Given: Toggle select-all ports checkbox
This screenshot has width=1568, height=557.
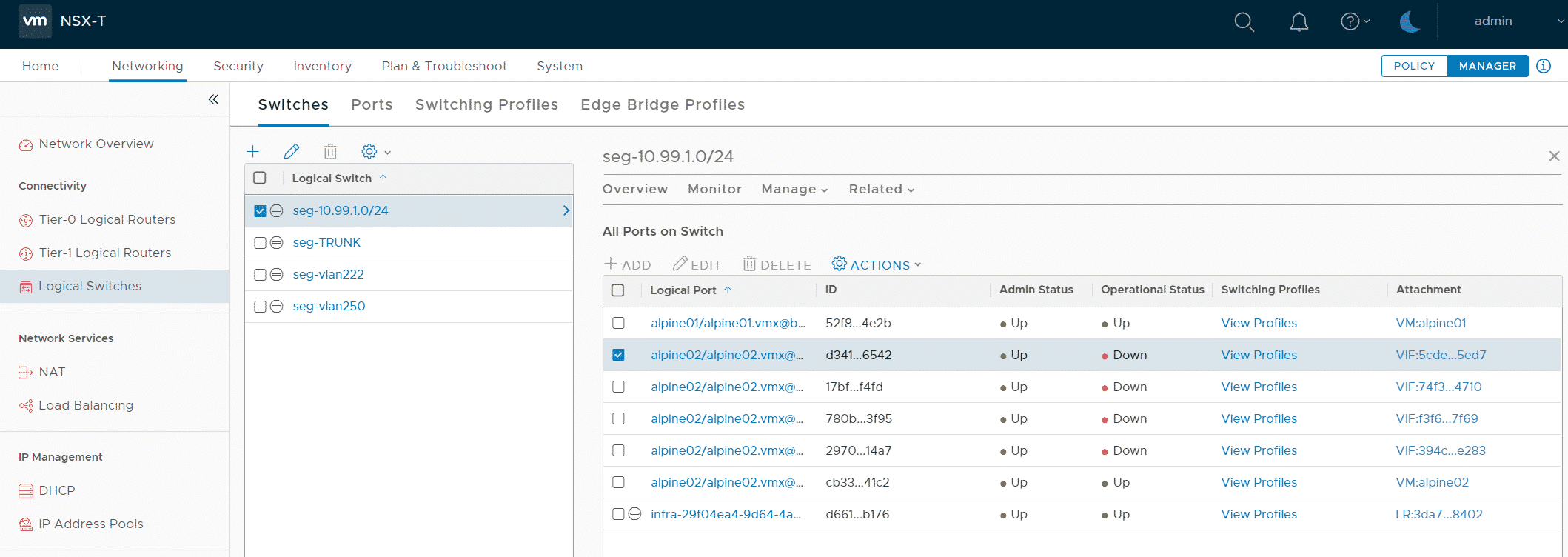Looking at the screenshot, I should (618, 290).
